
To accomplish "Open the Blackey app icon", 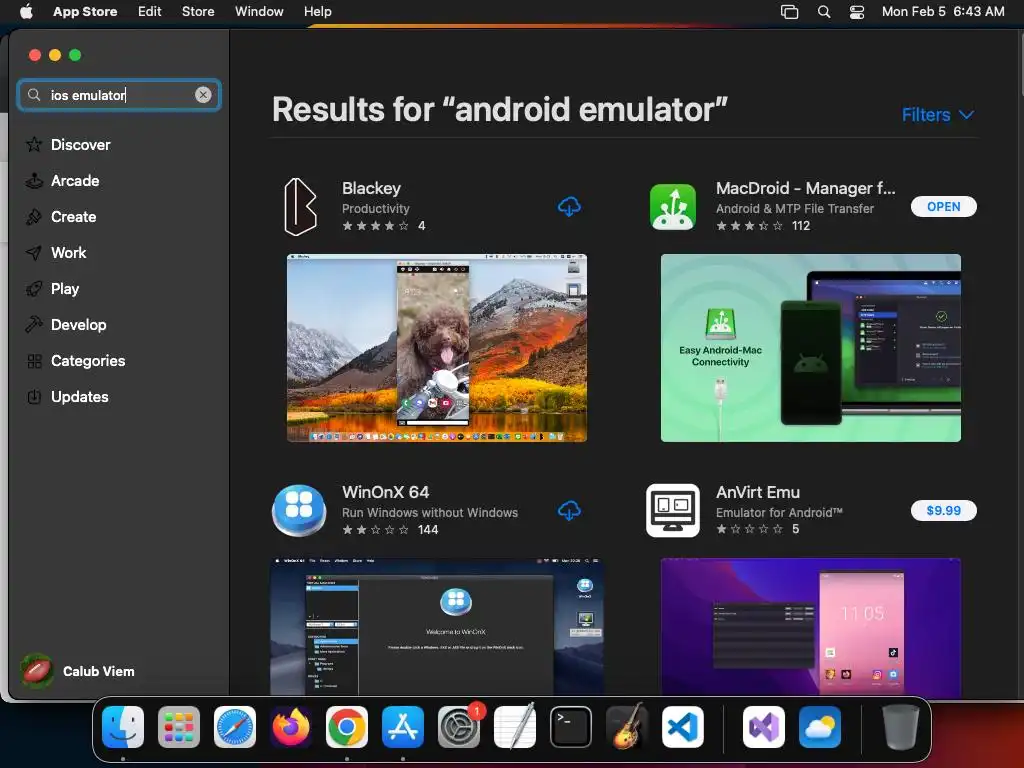I will 300,207.
